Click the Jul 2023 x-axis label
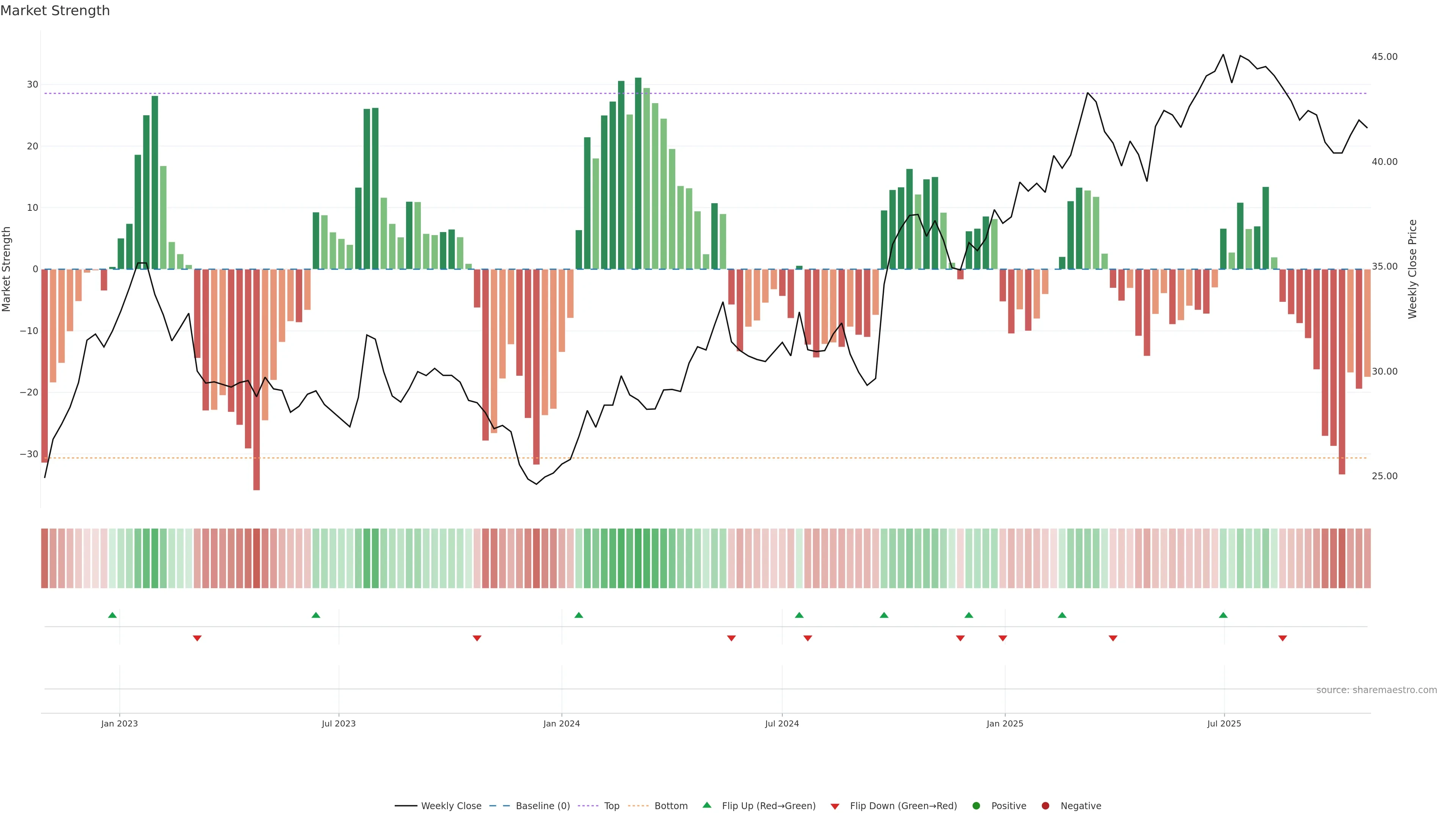1456x819 pixels. click(x=339, y=723)
